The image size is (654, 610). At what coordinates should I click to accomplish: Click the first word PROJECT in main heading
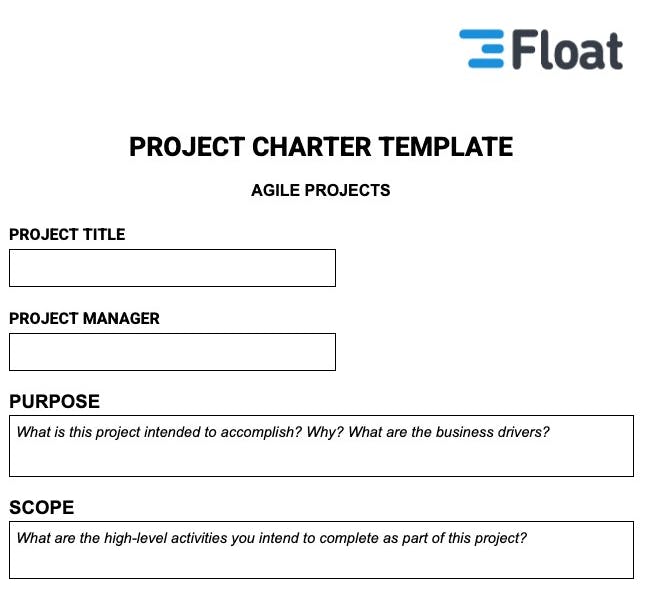182,148
